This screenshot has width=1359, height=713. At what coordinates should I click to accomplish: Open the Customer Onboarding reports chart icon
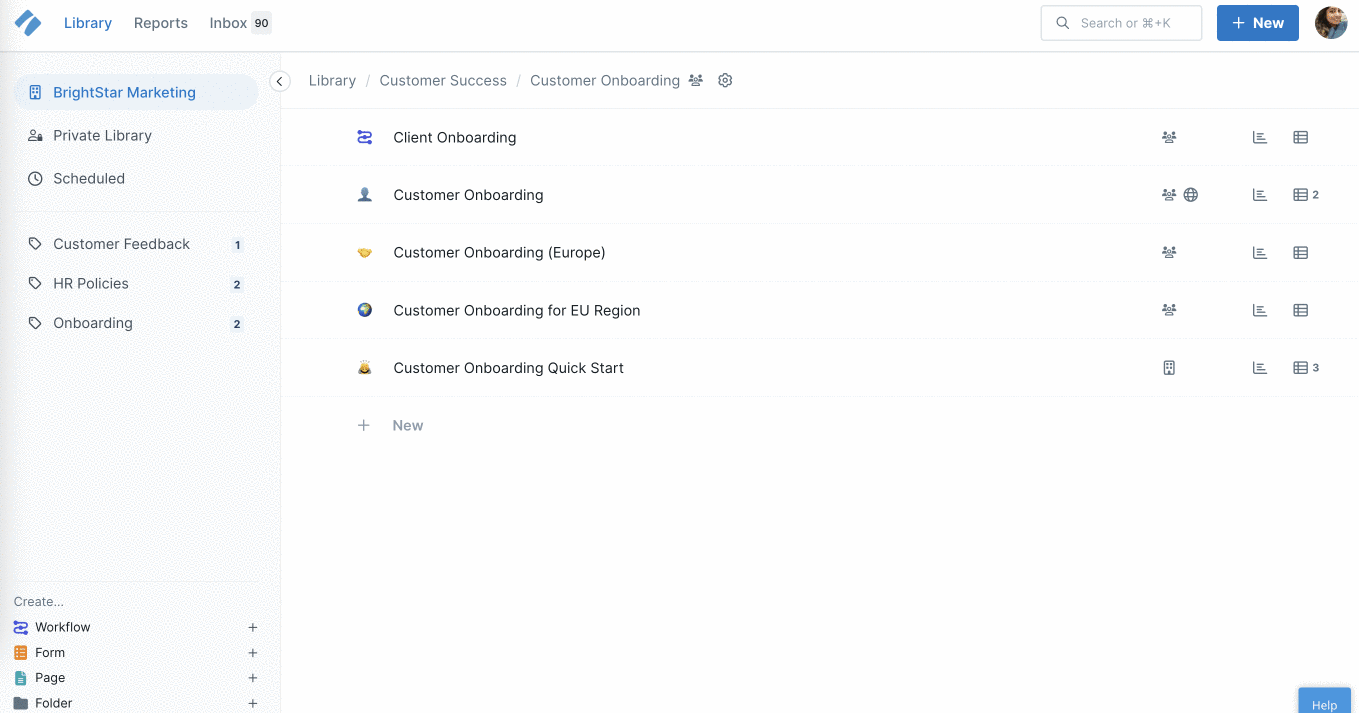tap(1260, 195)
